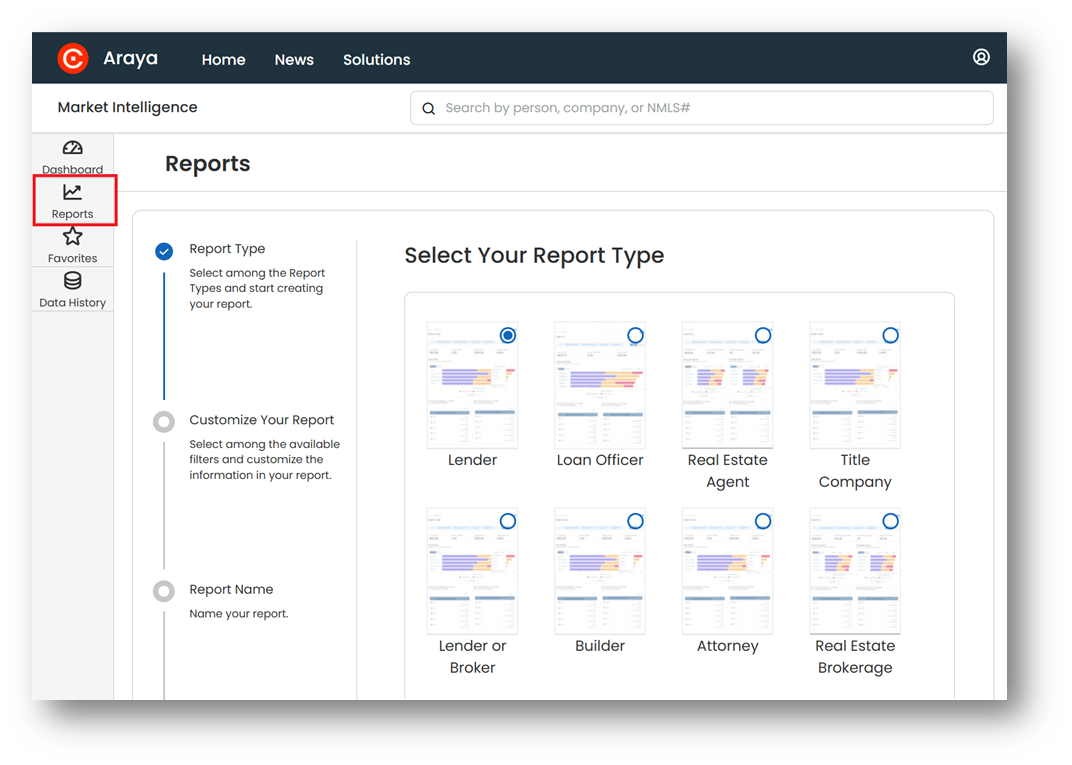The width and height of the screenshot is (1072, 765).
Task: Click the Reports page title
Action: 208,164
